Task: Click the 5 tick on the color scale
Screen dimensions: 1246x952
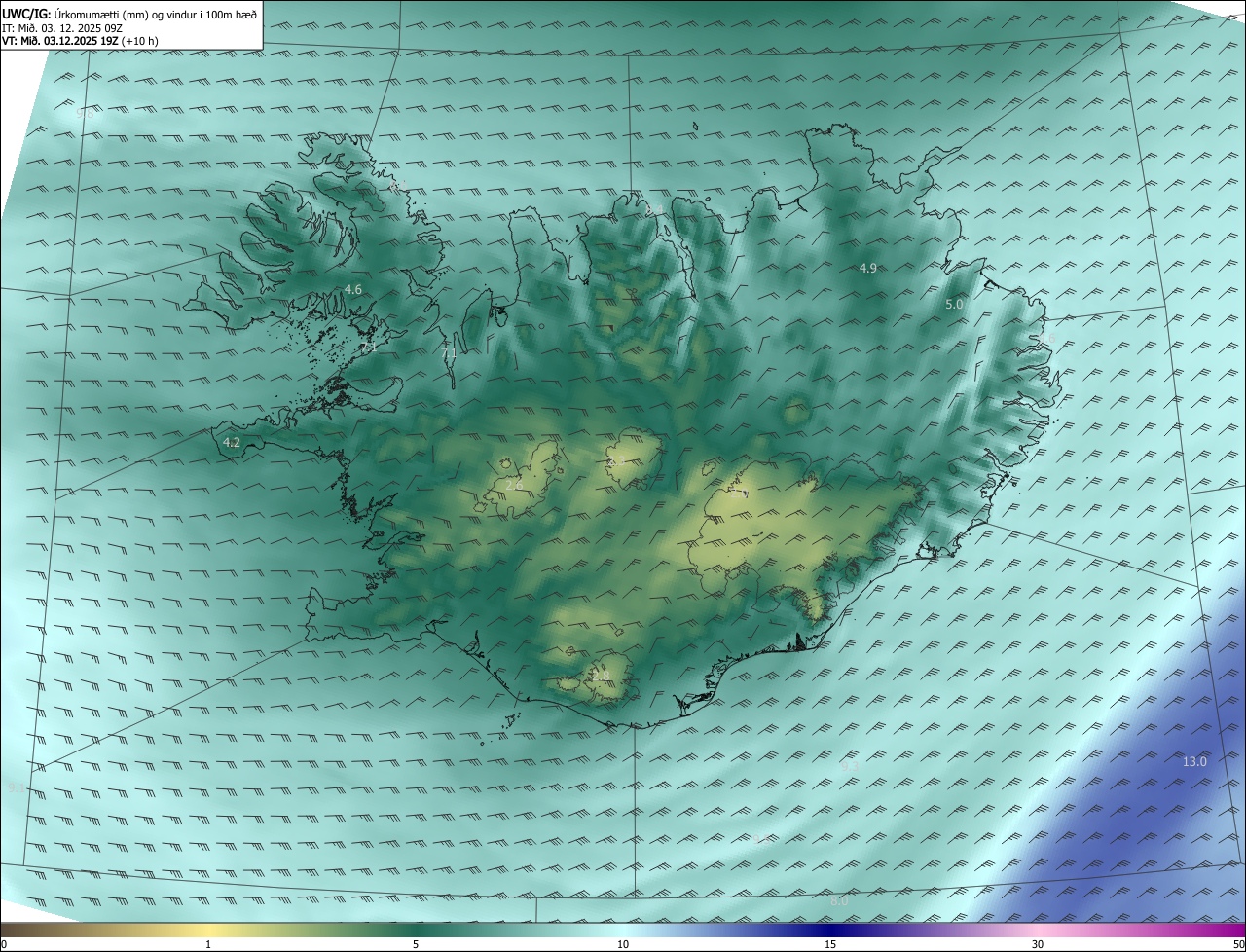Action: [416, 944]
